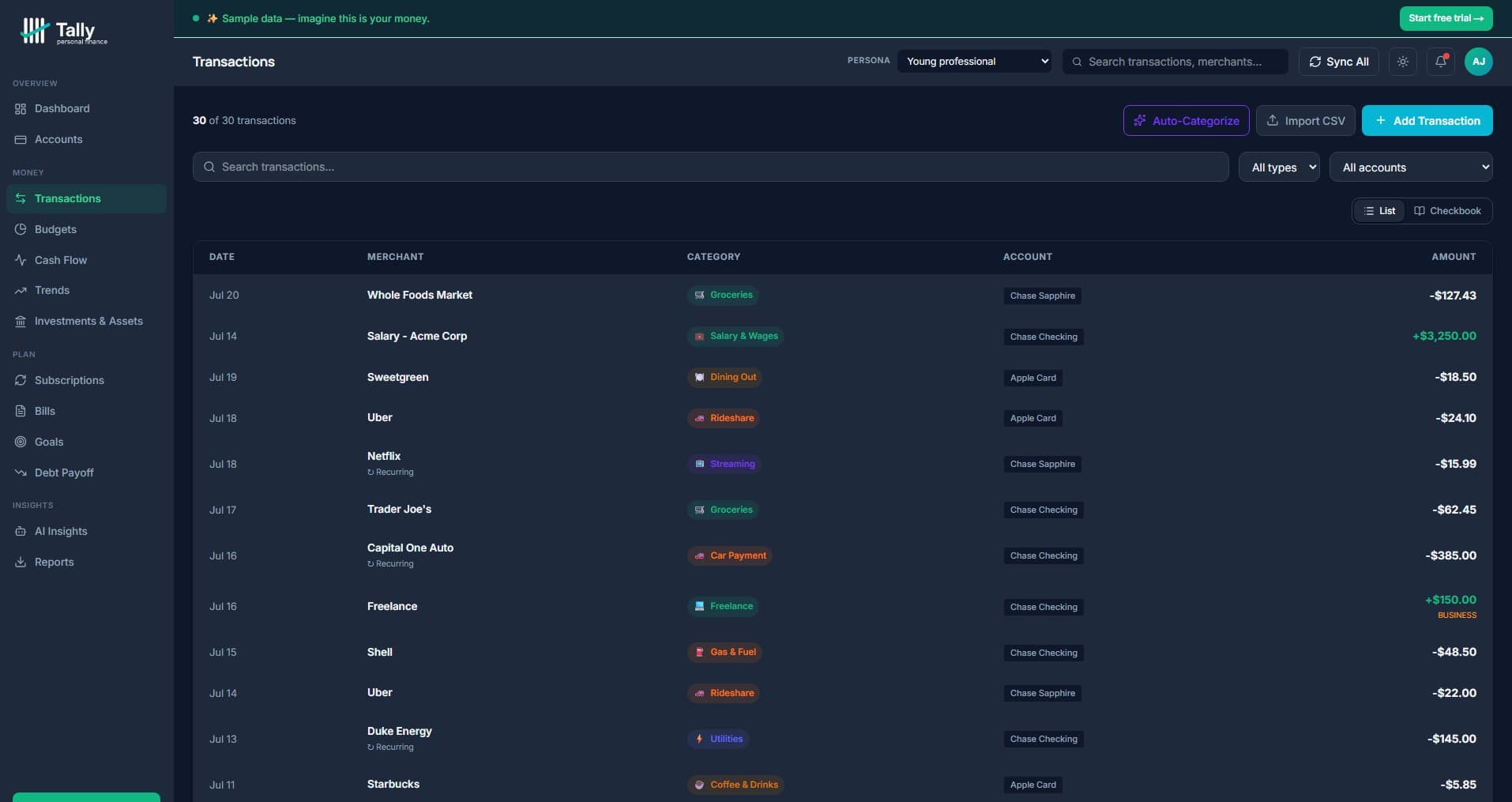This screenshot has width=1512, height=802.
Task: Click Chase Sapphire on Whole Foods row
Action: coord(1042,296)
